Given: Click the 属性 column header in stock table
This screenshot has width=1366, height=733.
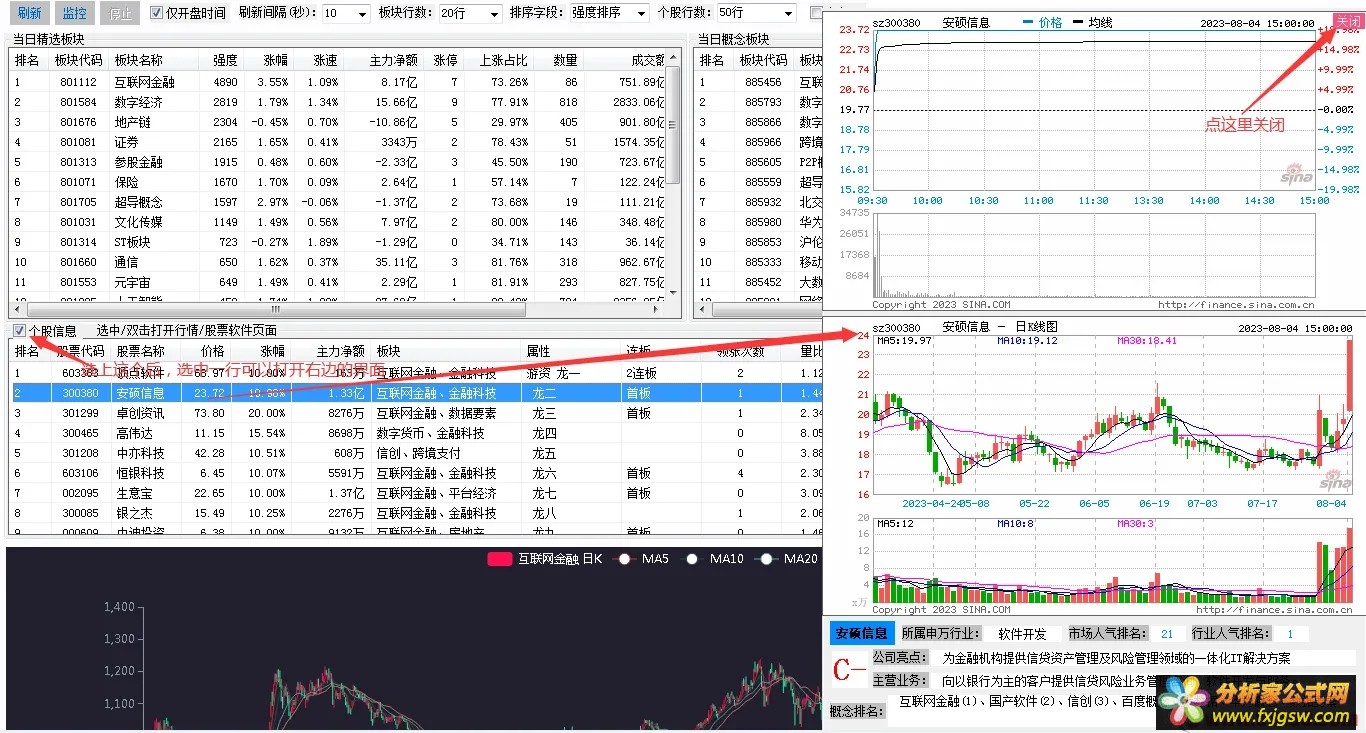Looking at the screenshot, I should (x=570, y=351).
